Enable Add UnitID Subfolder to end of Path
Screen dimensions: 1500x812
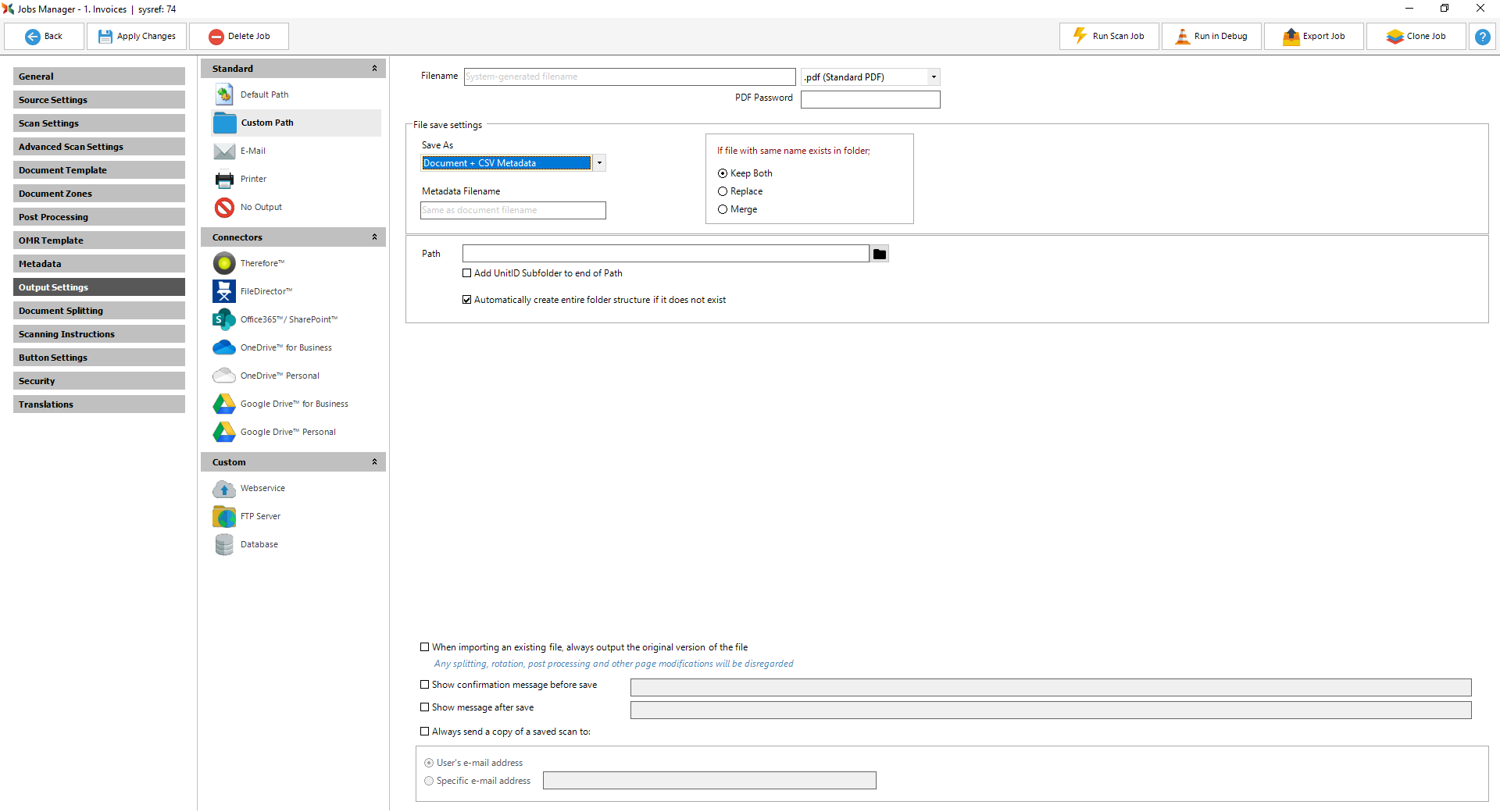click(467, 273)
